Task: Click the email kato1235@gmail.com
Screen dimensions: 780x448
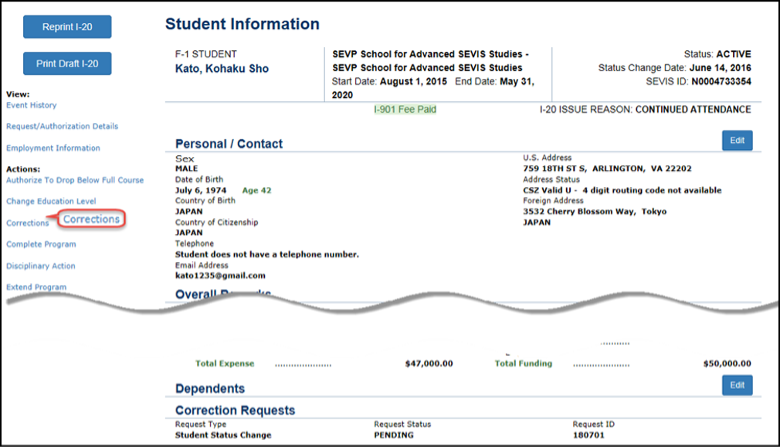Action: pyautogui.click(x=220, y=275)
